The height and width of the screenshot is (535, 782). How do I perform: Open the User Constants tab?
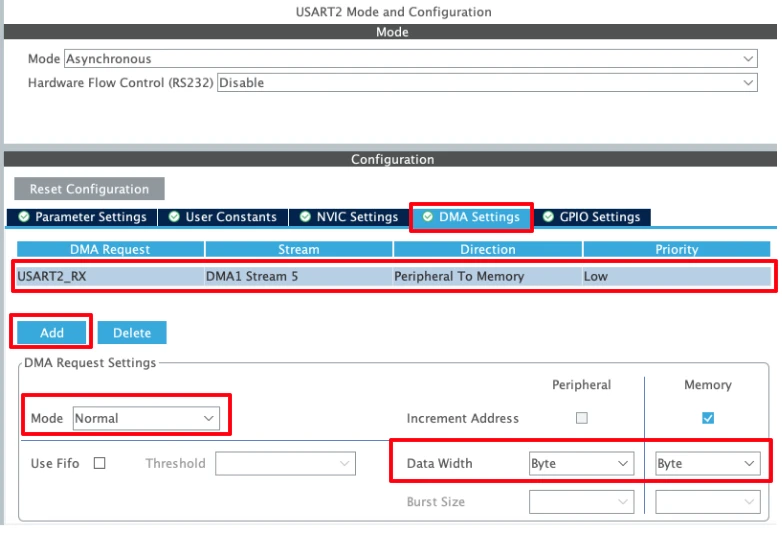pyautogui.click(x=221, y=217)
